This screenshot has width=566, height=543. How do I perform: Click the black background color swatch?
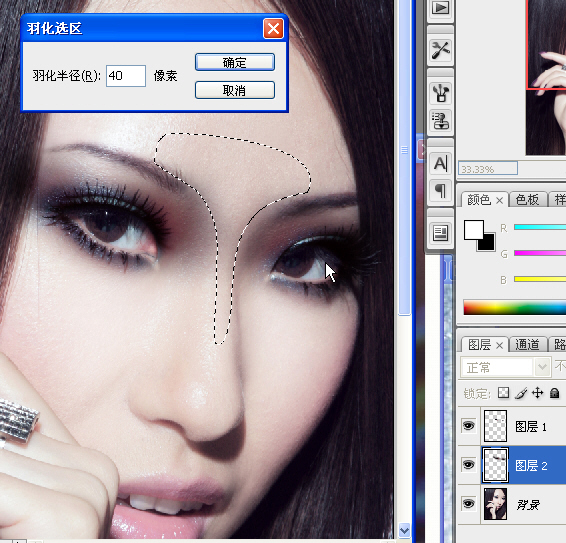coord(487,243)
